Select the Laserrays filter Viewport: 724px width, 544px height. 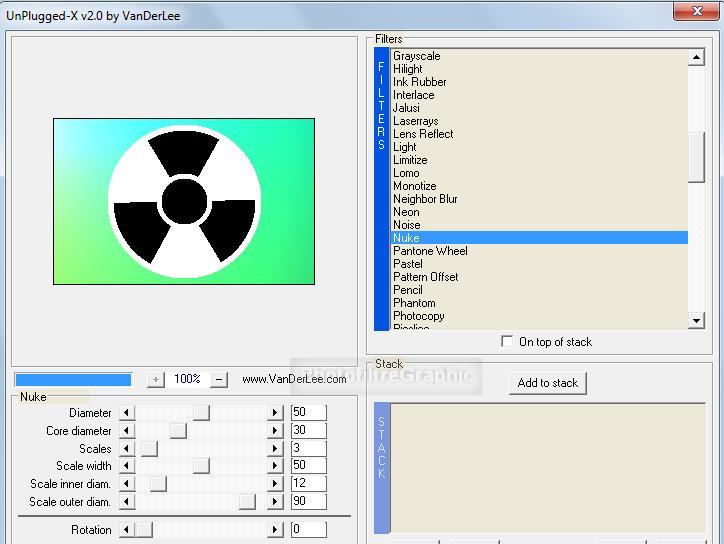coord(539,121)
